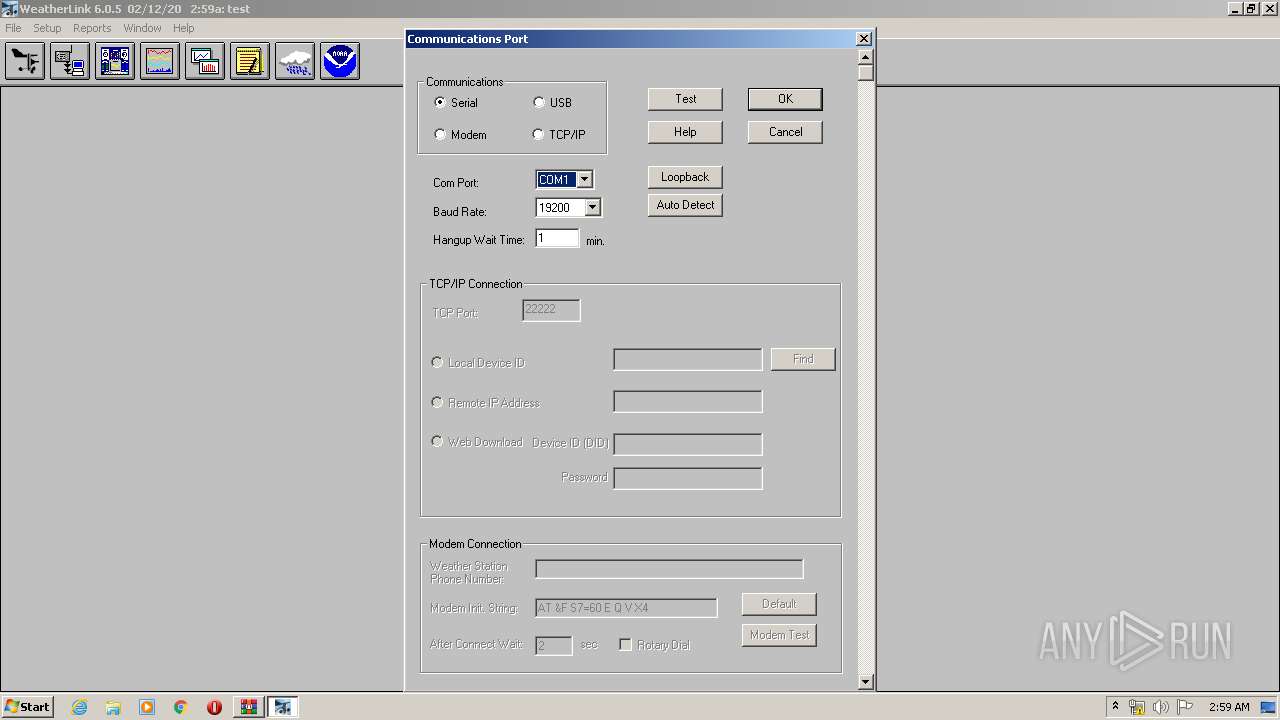Open the Action Center flag icon
1280x720 pixels.
pos(1184,707)
